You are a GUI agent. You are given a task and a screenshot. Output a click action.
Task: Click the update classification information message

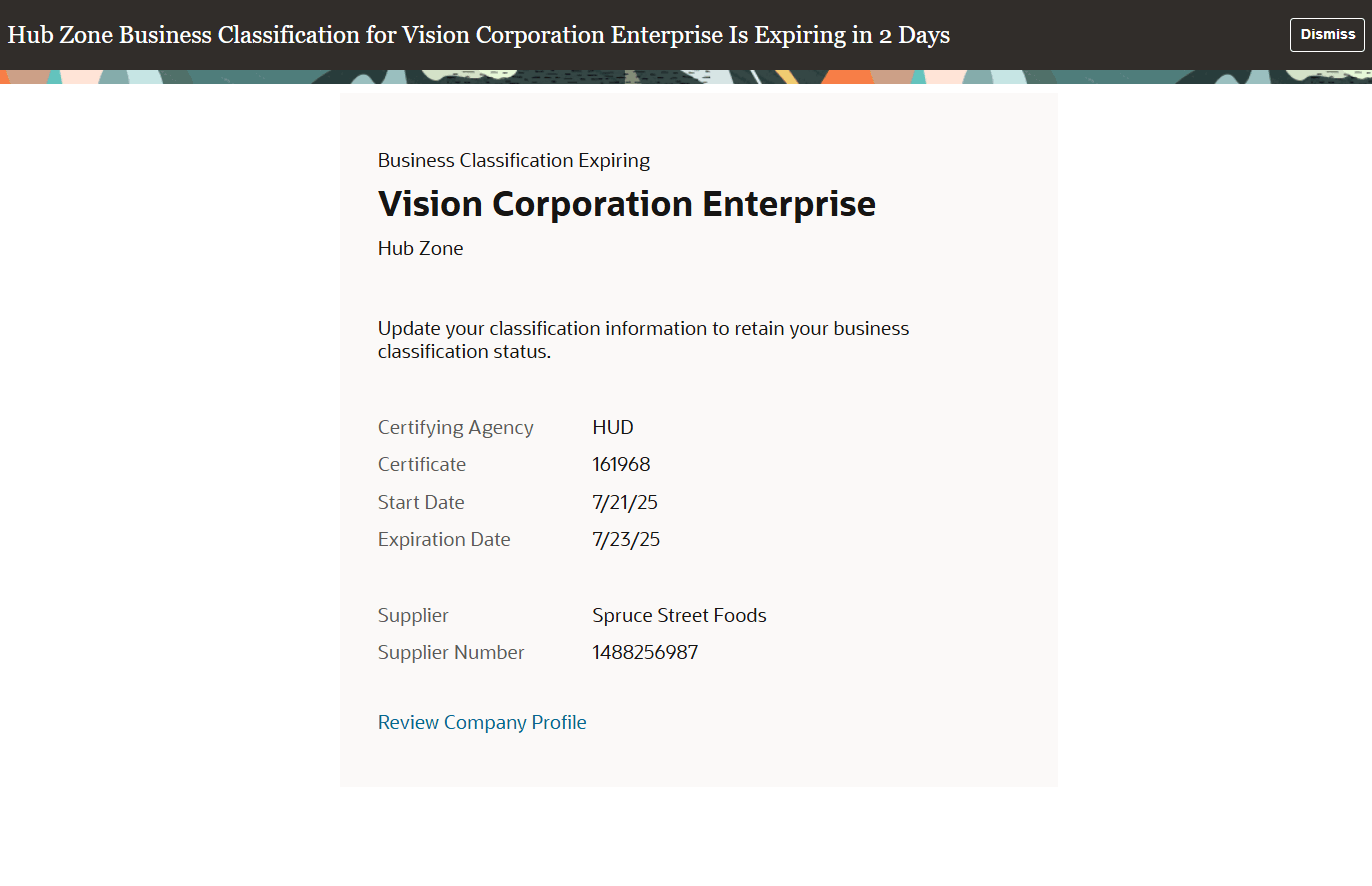(644, 340)
